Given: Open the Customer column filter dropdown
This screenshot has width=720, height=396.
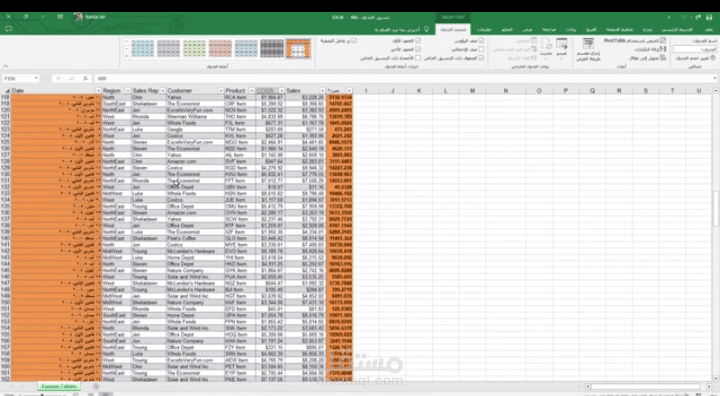Looking at the screenshot, I should (x=221, y=91).
